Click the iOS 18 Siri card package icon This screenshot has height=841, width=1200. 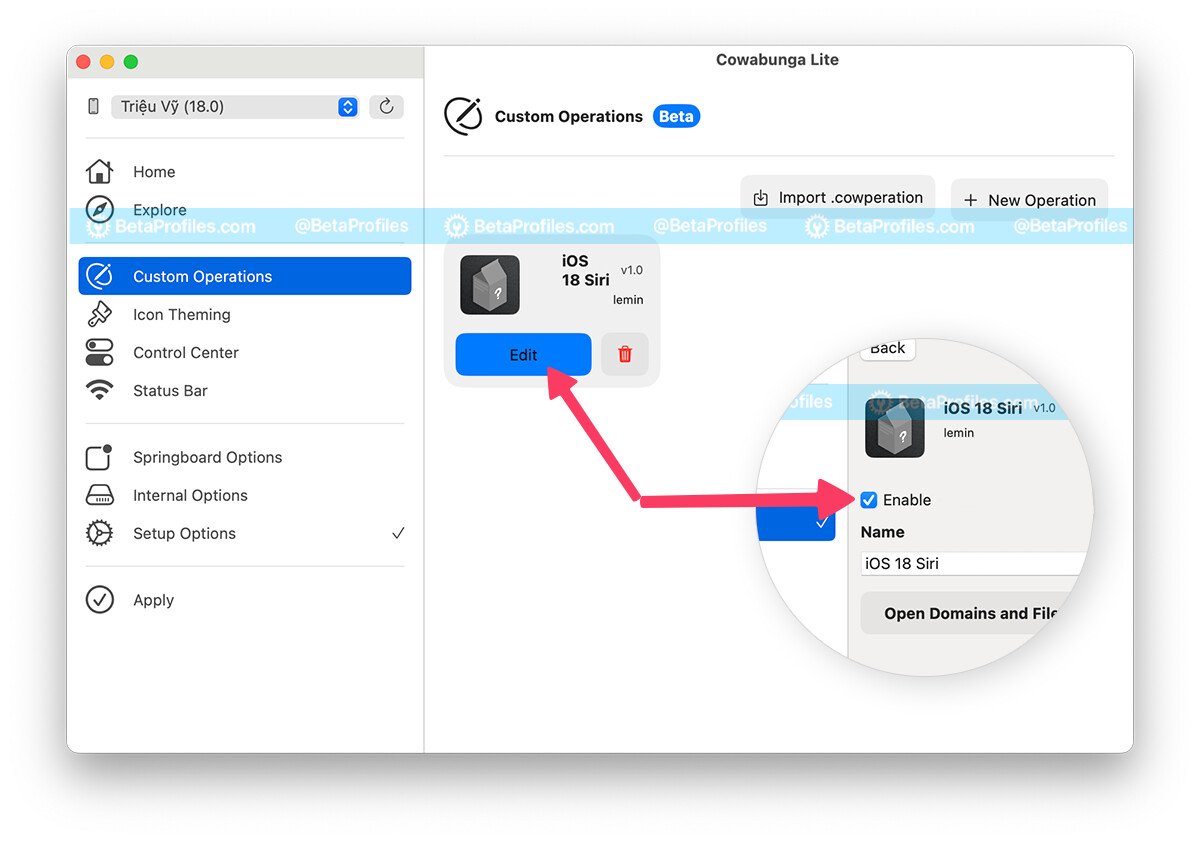[x=490, y=285]
